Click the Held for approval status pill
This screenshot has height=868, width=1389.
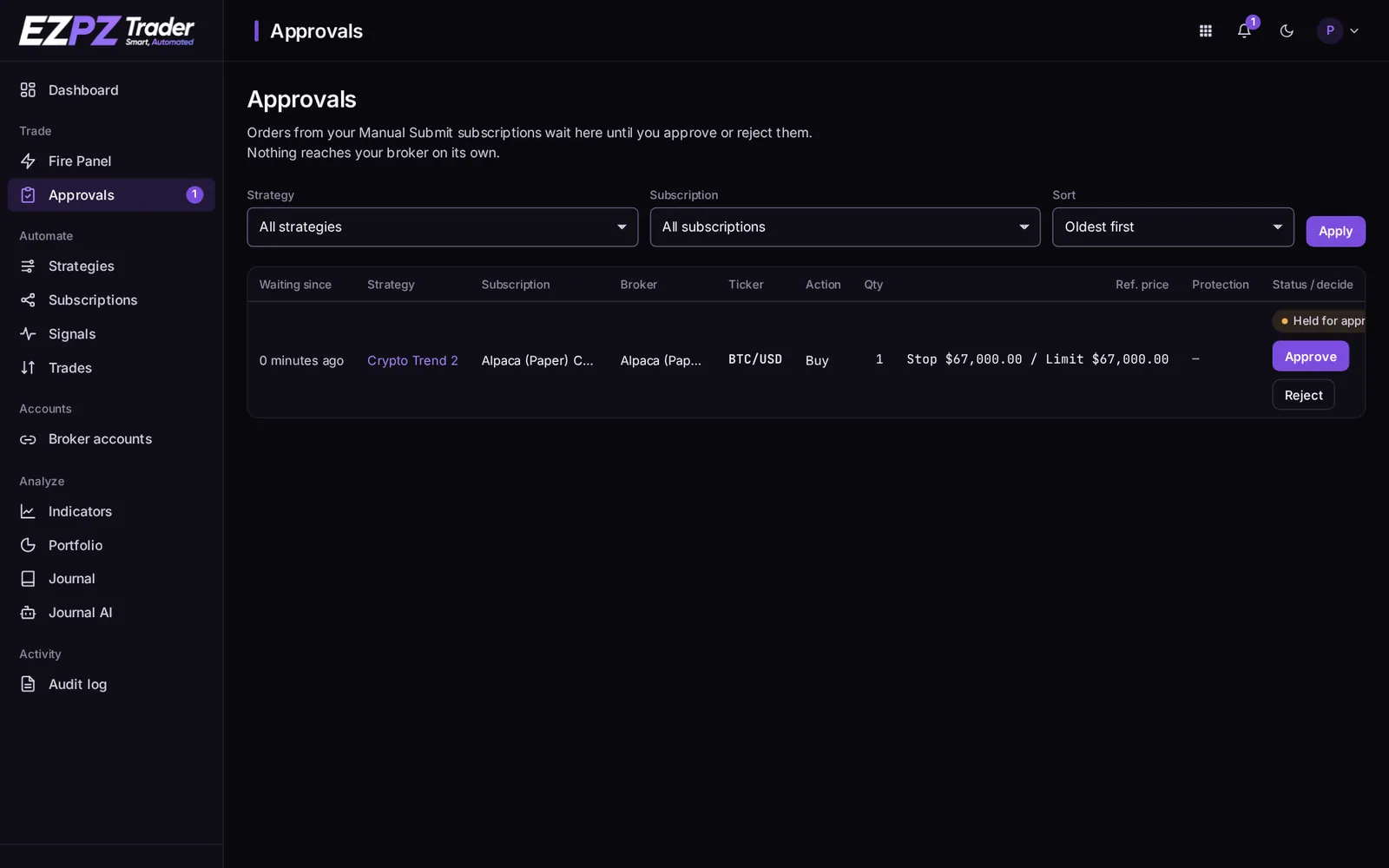1320,321
